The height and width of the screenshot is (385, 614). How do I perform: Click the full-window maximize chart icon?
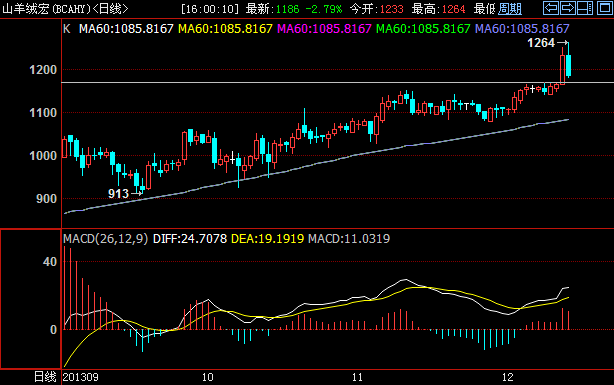point(604,8)
